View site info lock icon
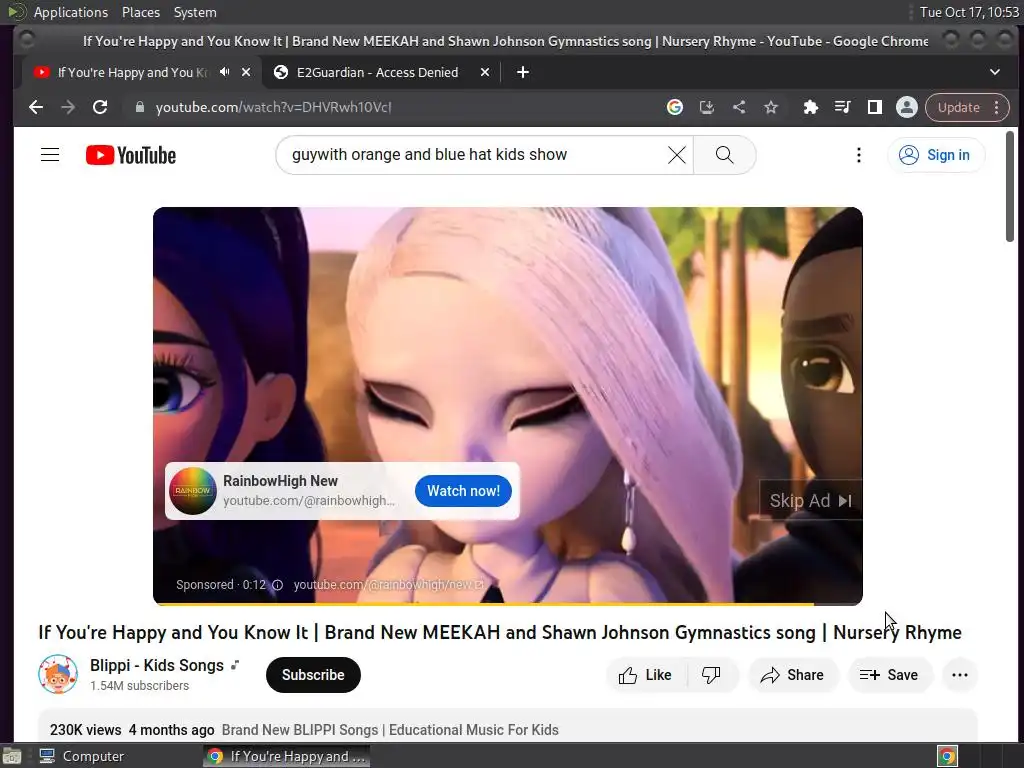 tap(139, 107)
